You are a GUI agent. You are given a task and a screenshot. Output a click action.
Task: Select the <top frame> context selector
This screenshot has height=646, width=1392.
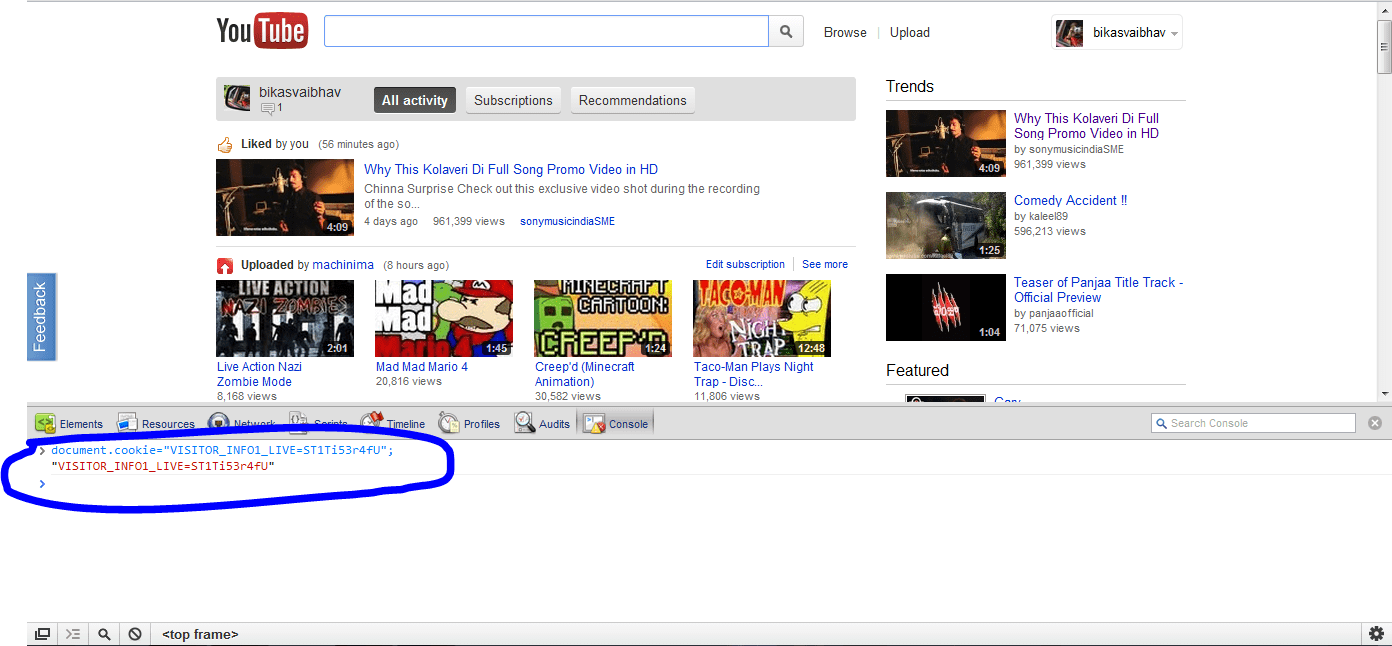click(x=200, y=634)
